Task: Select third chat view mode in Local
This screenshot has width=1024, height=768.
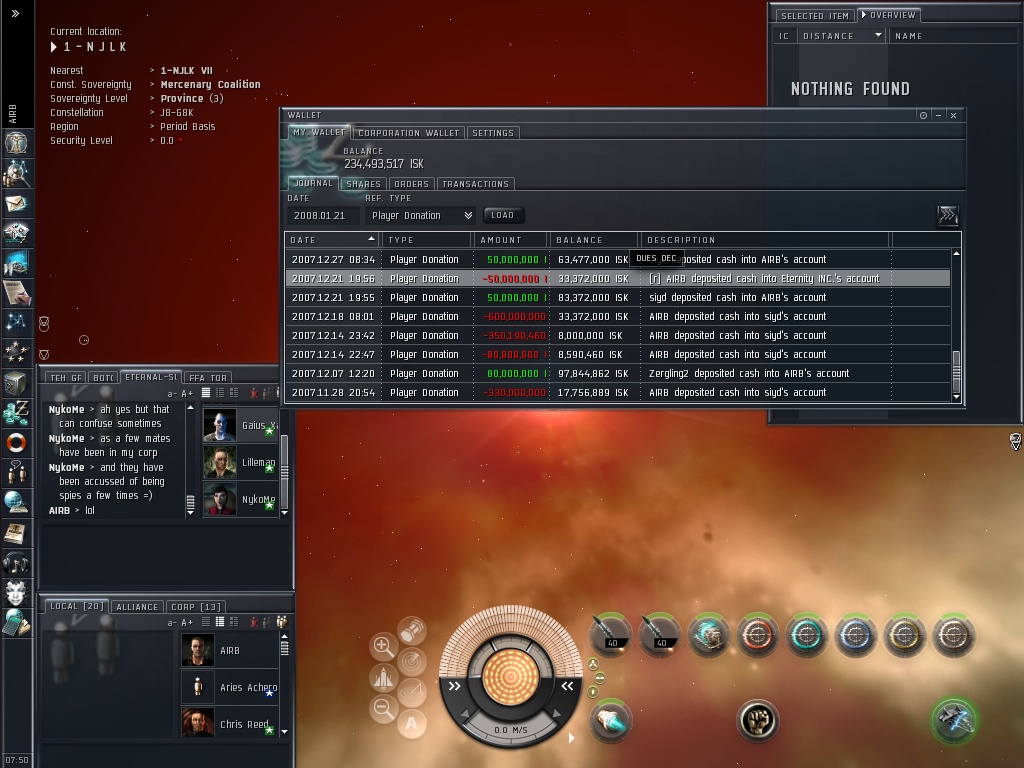Action: tap(234, 622)
